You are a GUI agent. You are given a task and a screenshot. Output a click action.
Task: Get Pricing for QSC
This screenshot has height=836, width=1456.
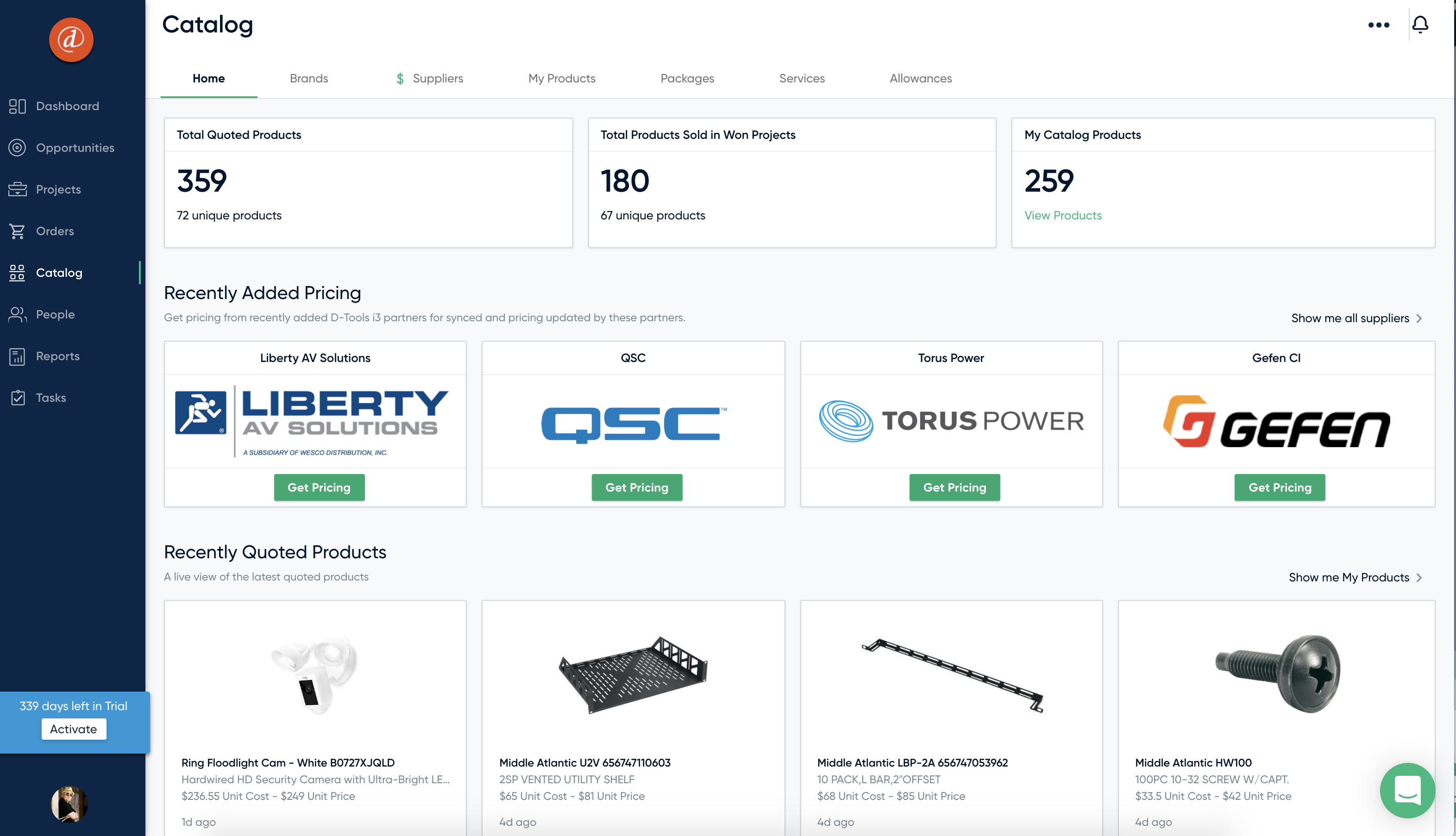coord(637,487)
